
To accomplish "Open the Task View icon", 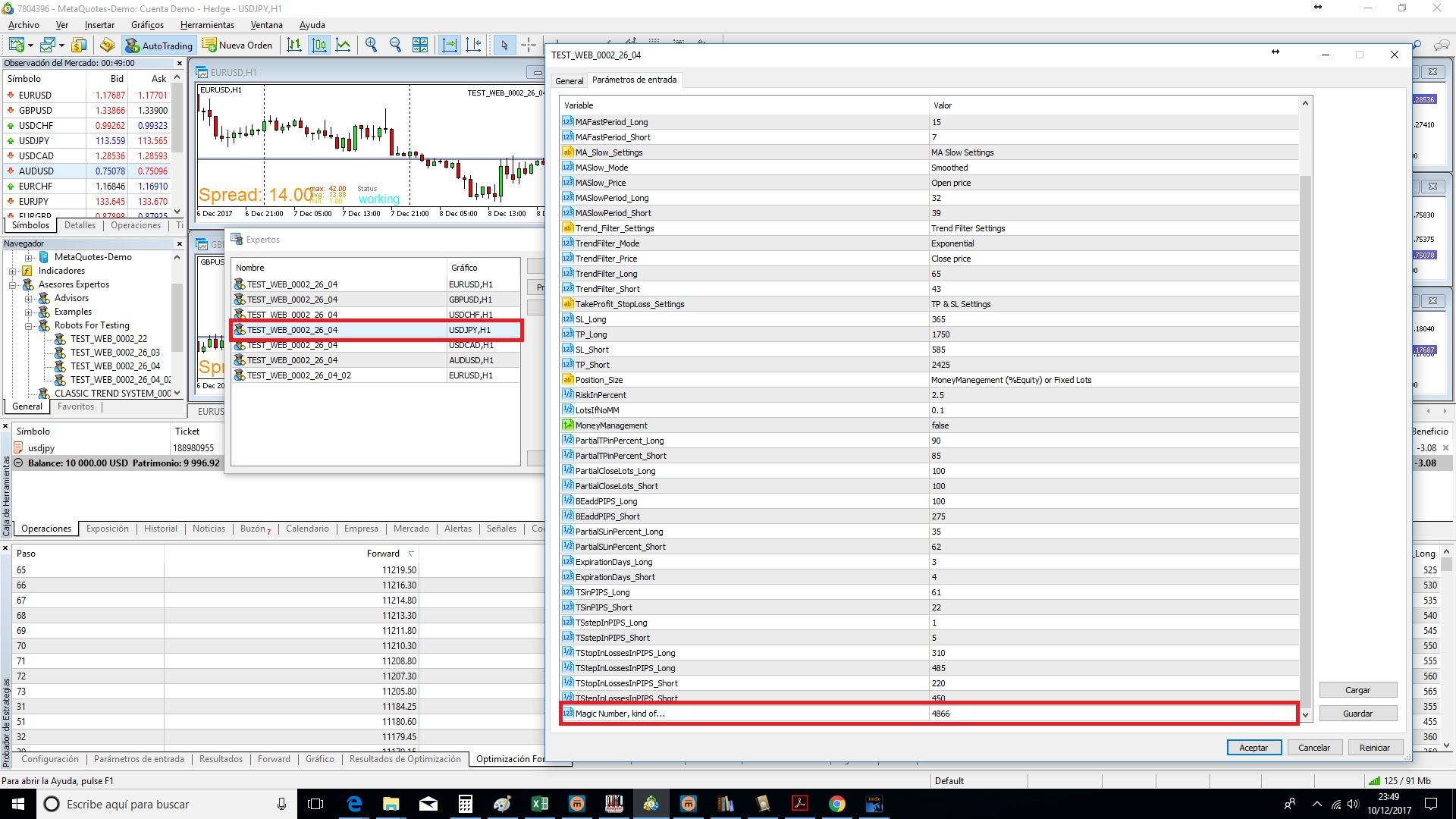I will 315,804.
